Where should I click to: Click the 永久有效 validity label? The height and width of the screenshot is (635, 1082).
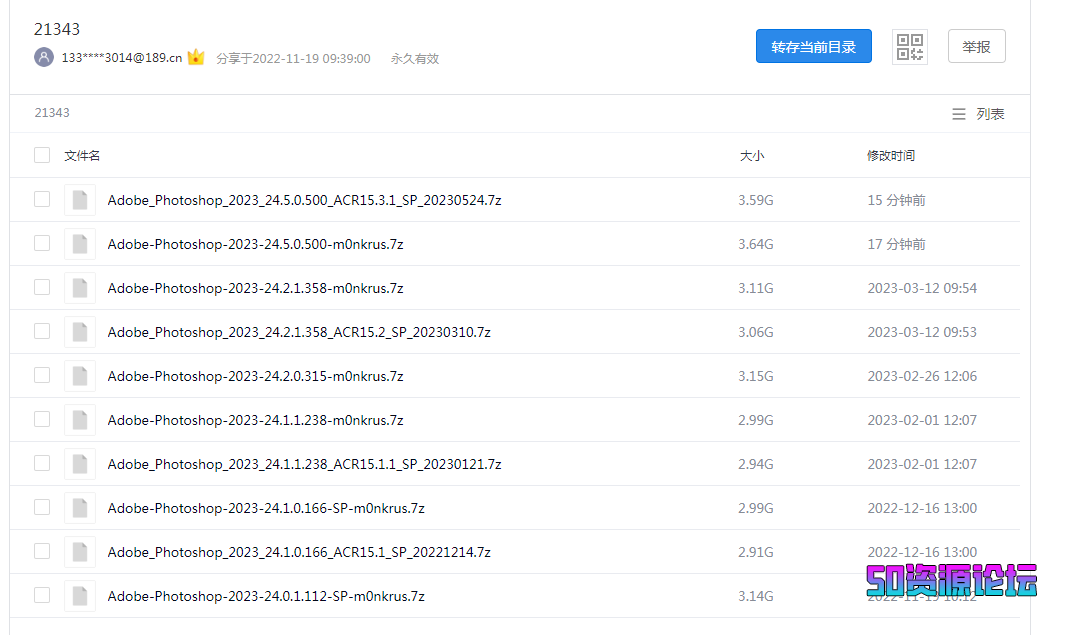[x=415, y=59]
